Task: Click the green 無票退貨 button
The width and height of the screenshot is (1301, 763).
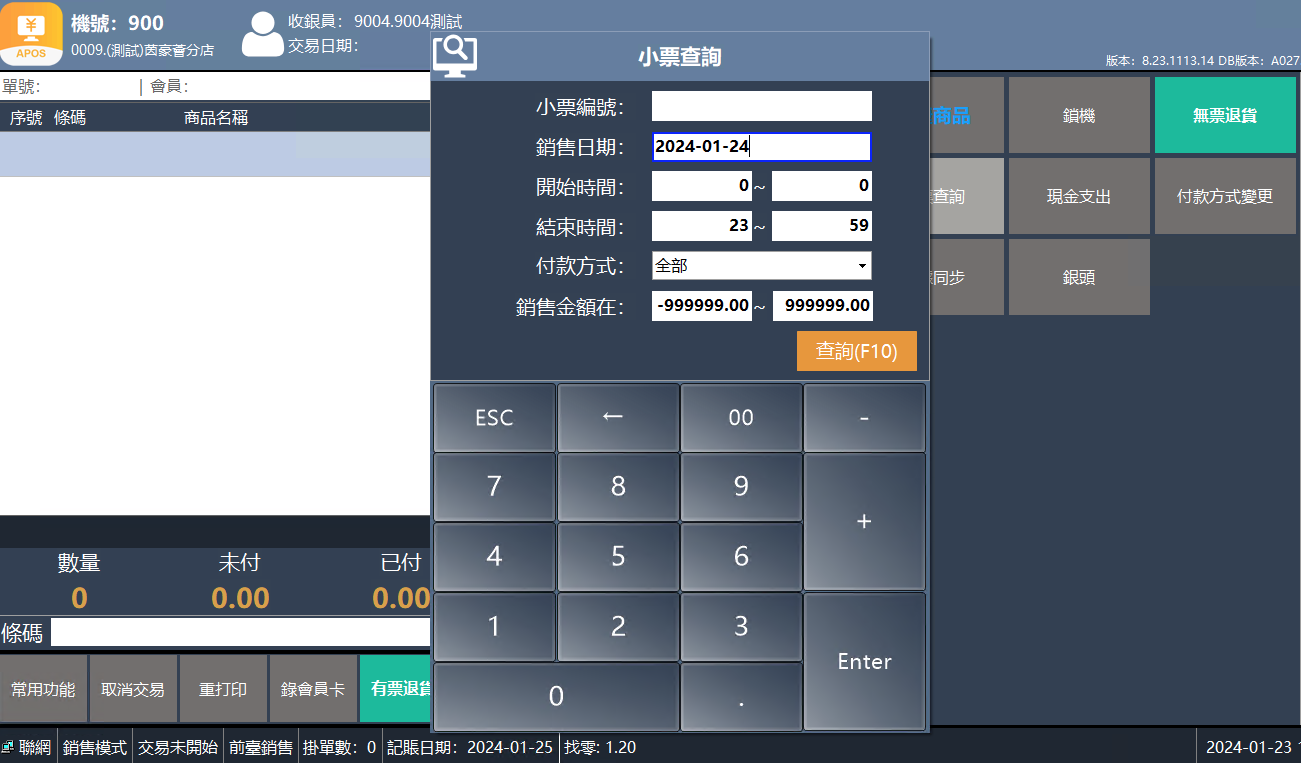Action: 1225,115
